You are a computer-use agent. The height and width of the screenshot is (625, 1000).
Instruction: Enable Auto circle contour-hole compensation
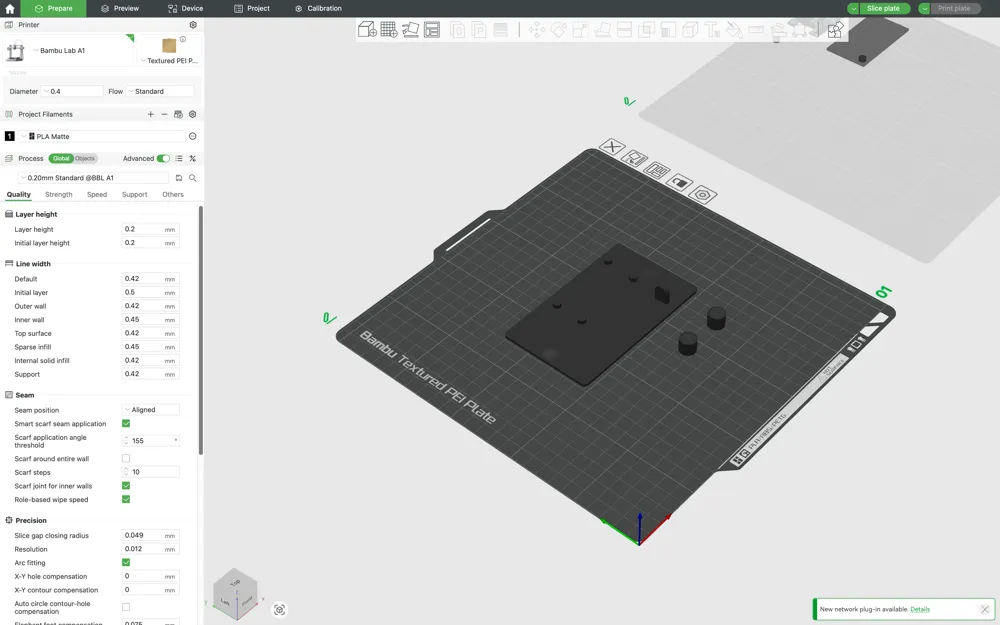126,607
